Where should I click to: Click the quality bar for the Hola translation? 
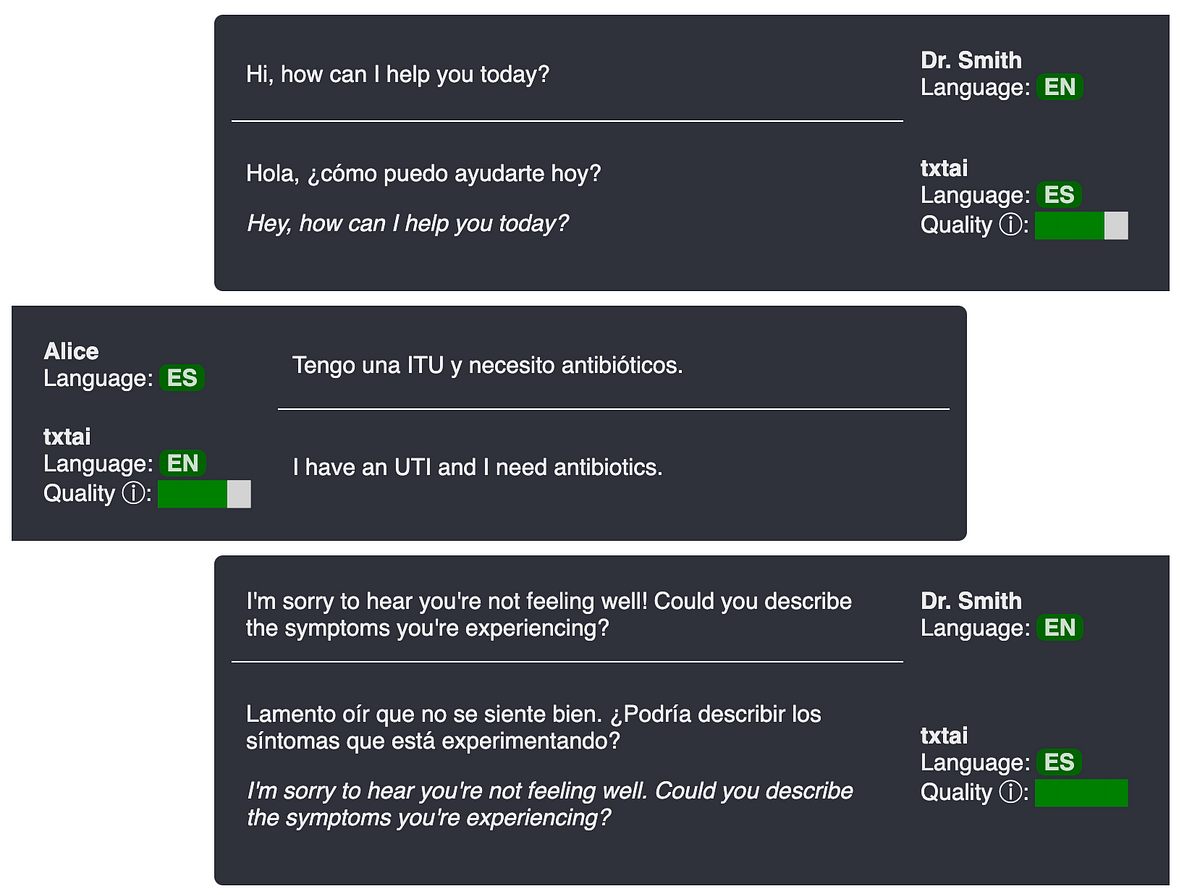coord(1082,226)
